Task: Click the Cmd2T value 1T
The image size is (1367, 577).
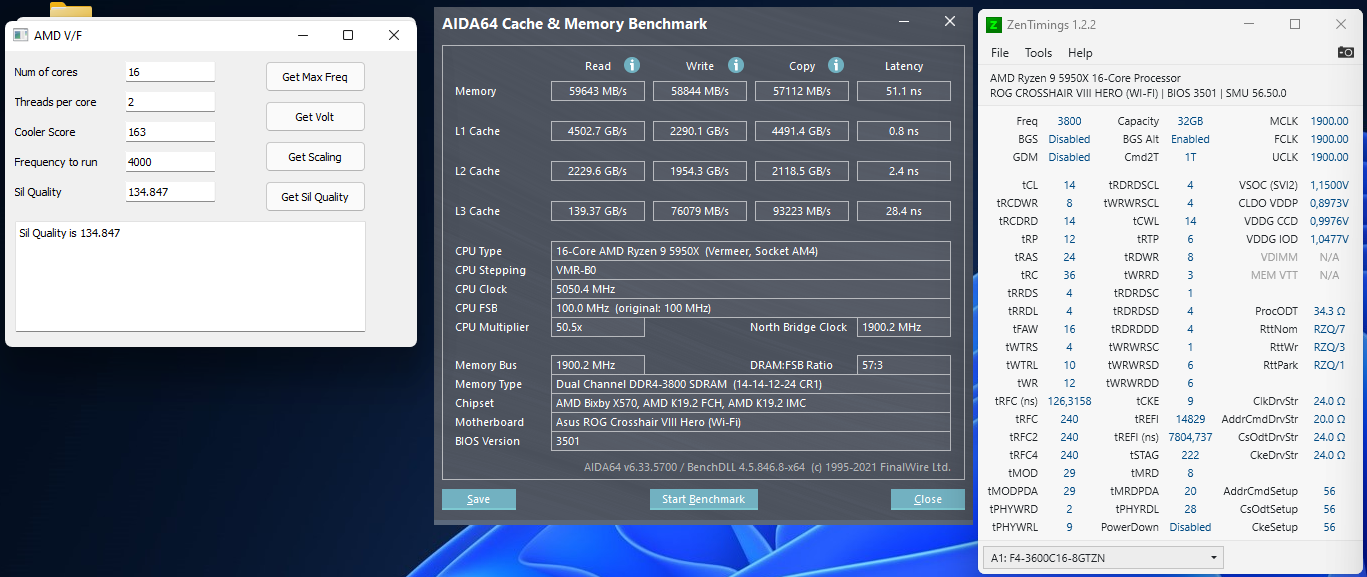Action: click(x=1190, y=157)
